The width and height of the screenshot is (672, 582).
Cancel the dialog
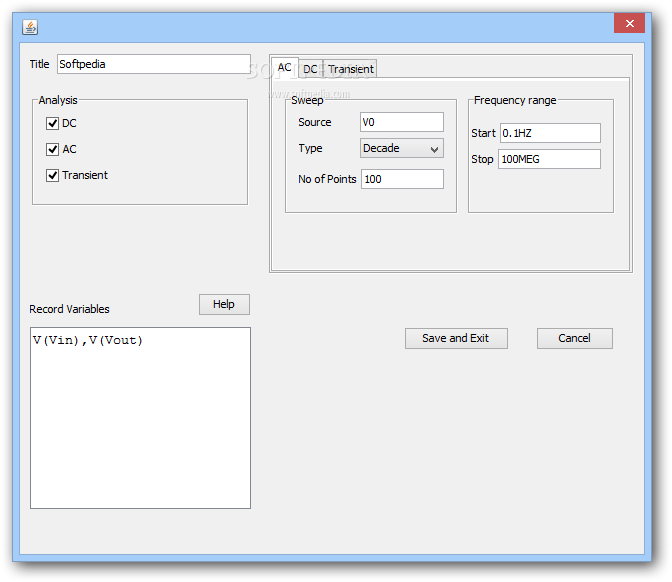574,339
